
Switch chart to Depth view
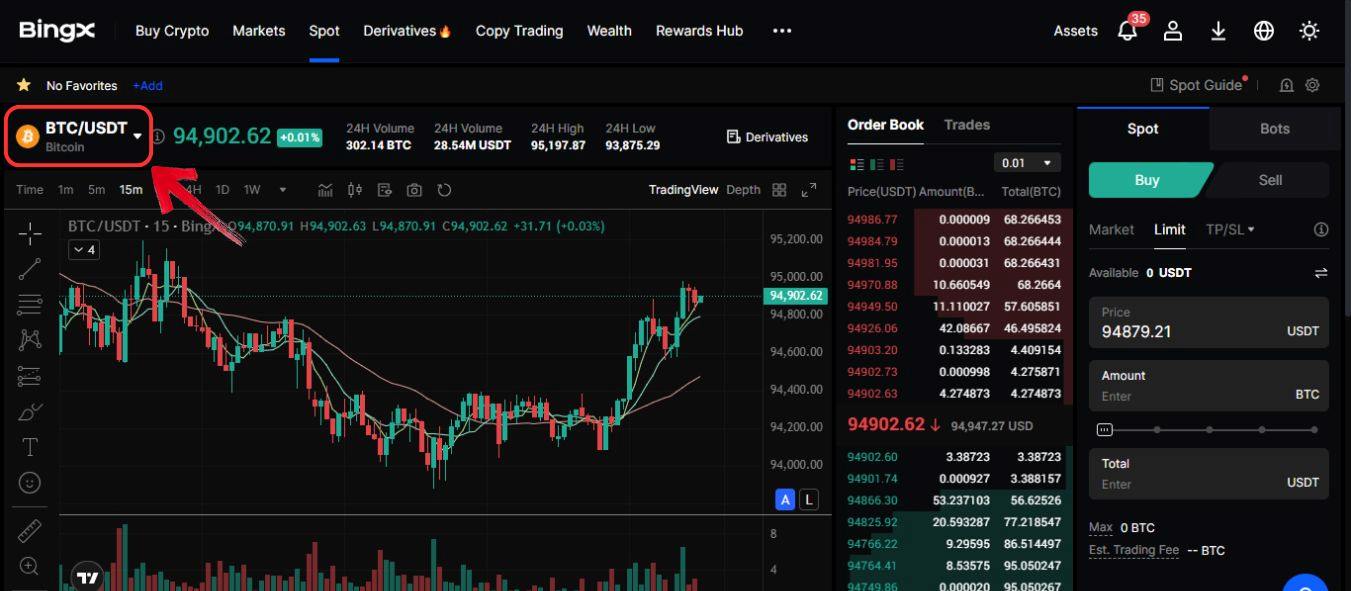743,190
